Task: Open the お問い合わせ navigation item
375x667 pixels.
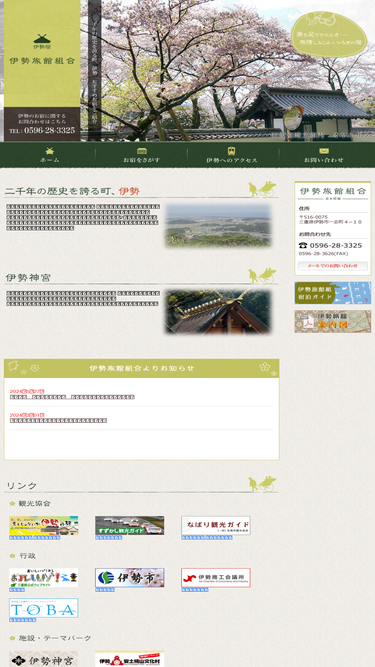Action: [x=324, y=155]
